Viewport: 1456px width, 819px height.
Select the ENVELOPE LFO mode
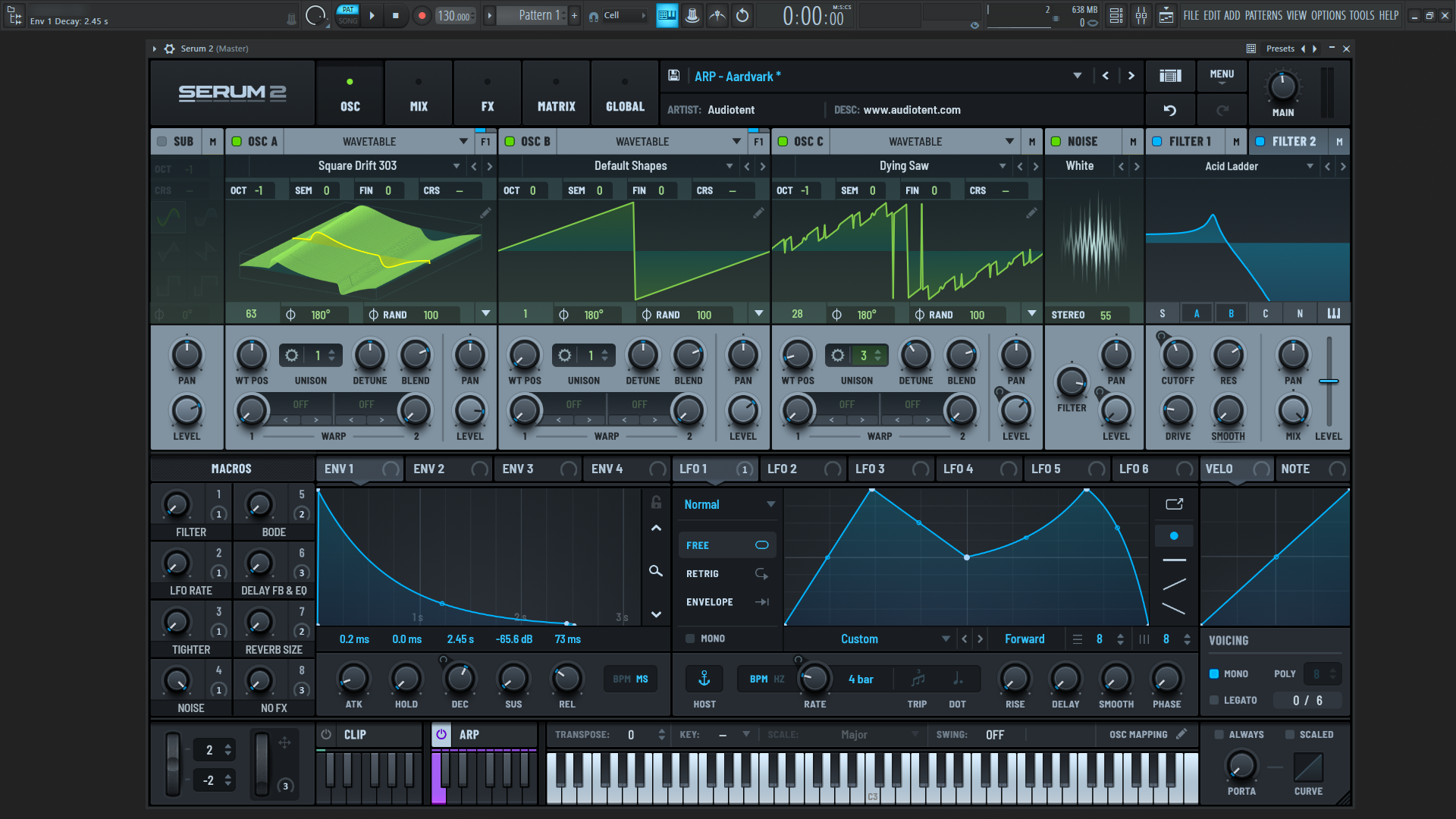coord(726,602)
